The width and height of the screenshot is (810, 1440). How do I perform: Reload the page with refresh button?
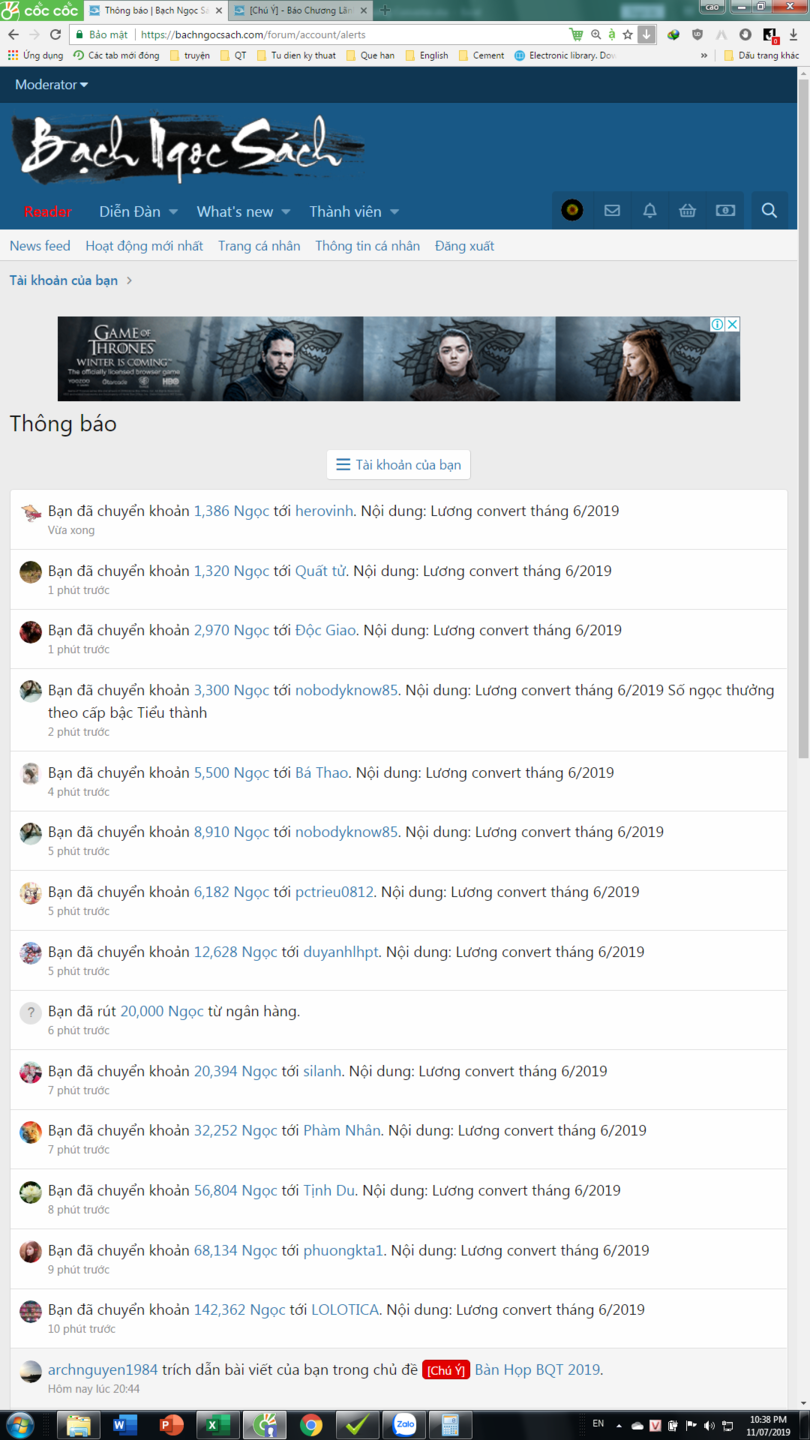pos(55,34)
